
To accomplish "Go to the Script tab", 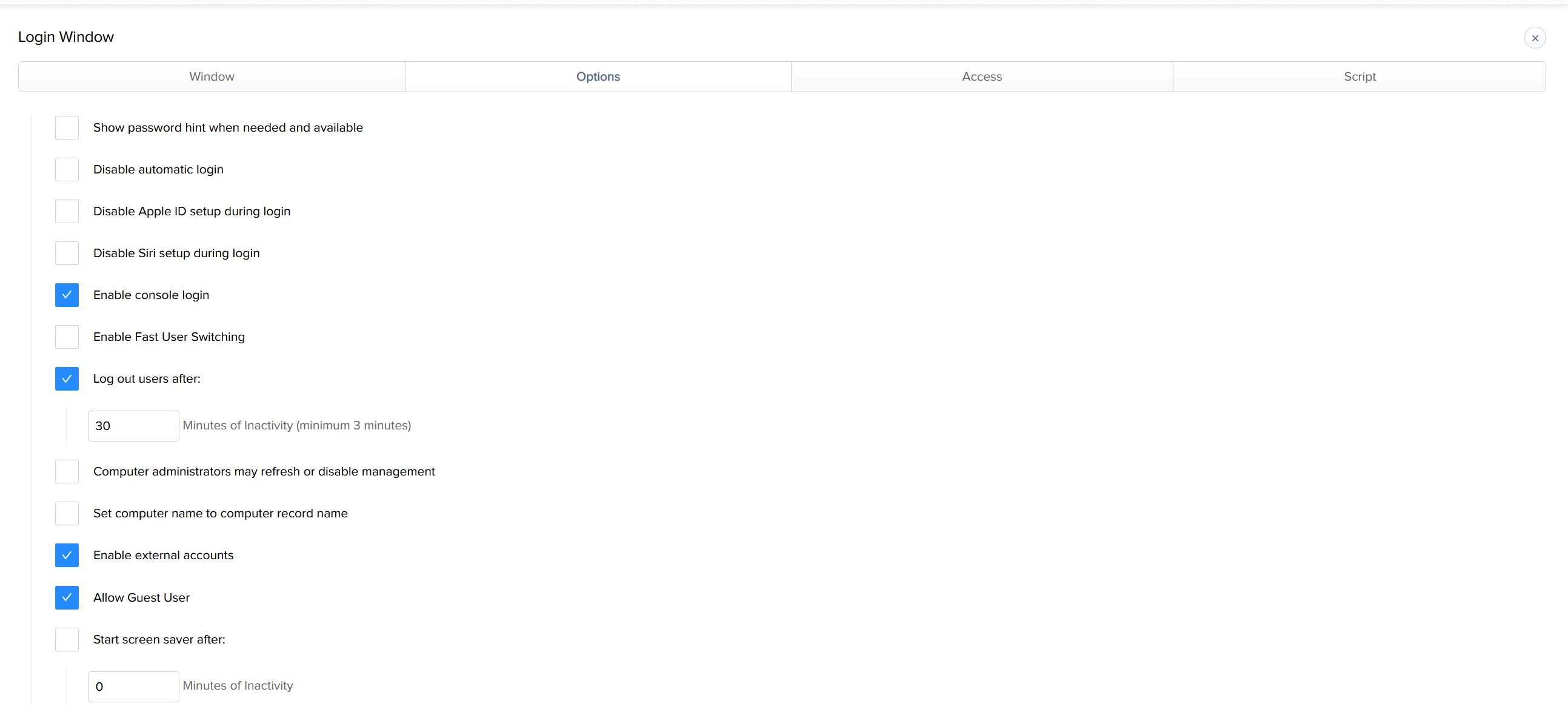I will [x=1359, y=77].
